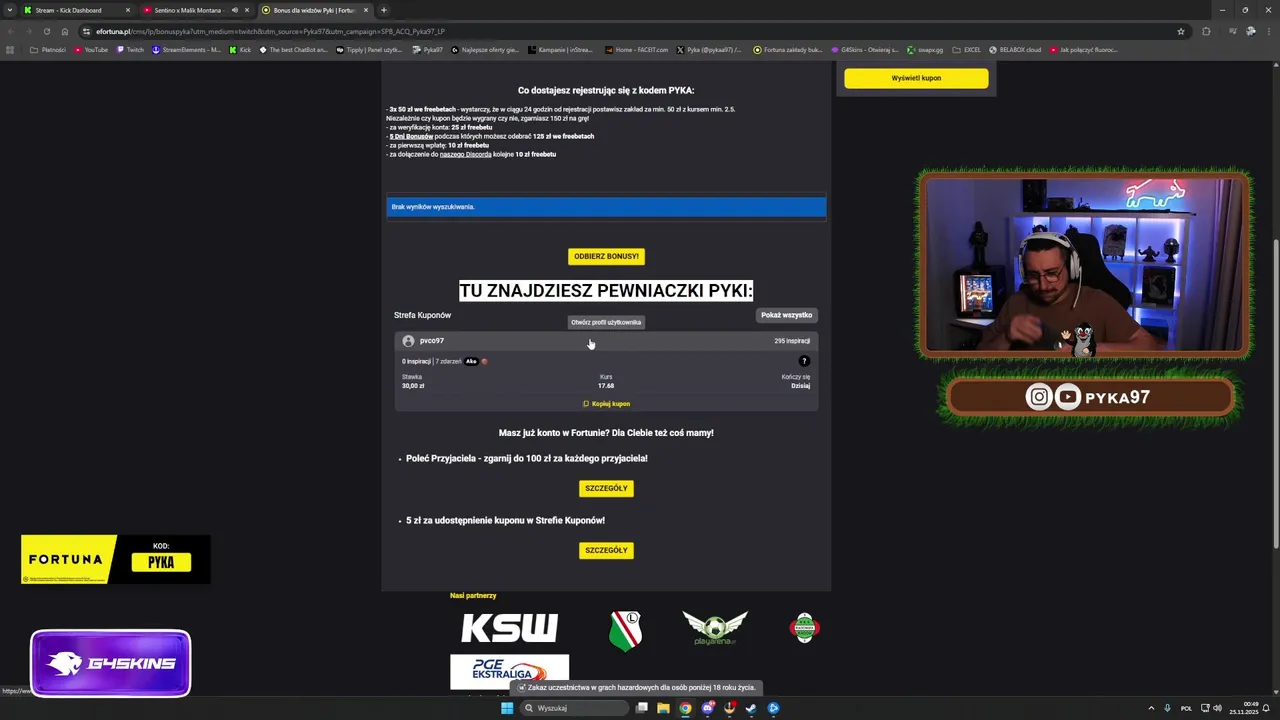Open the swapx.gg bookmark

click(x=925, y=50)
